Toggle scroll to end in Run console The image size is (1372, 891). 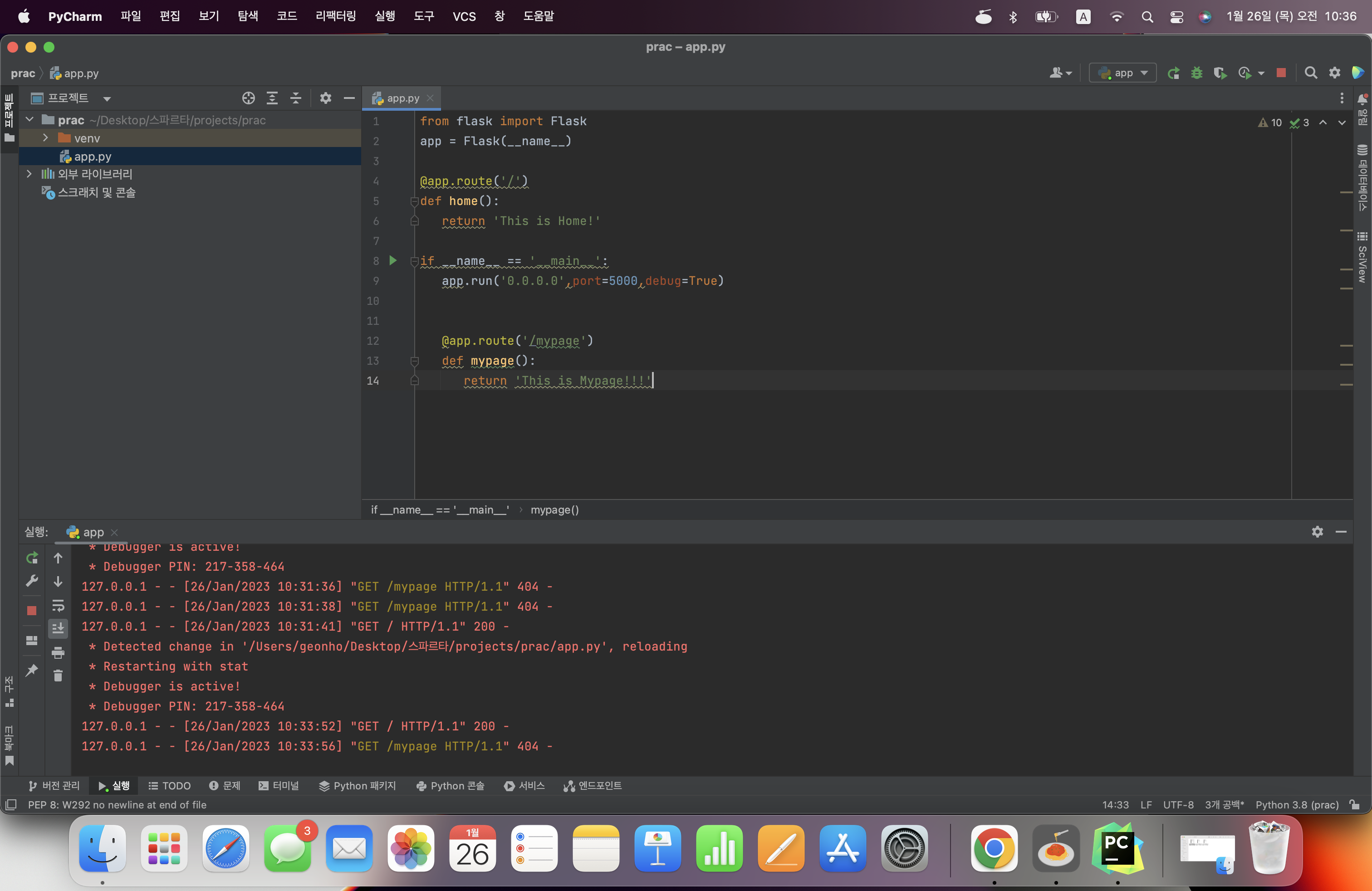point(58,628)
